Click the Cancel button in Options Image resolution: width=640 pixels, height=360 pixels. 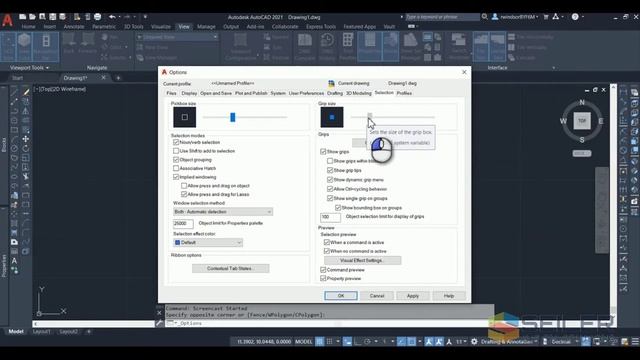[x=377, y=296]
